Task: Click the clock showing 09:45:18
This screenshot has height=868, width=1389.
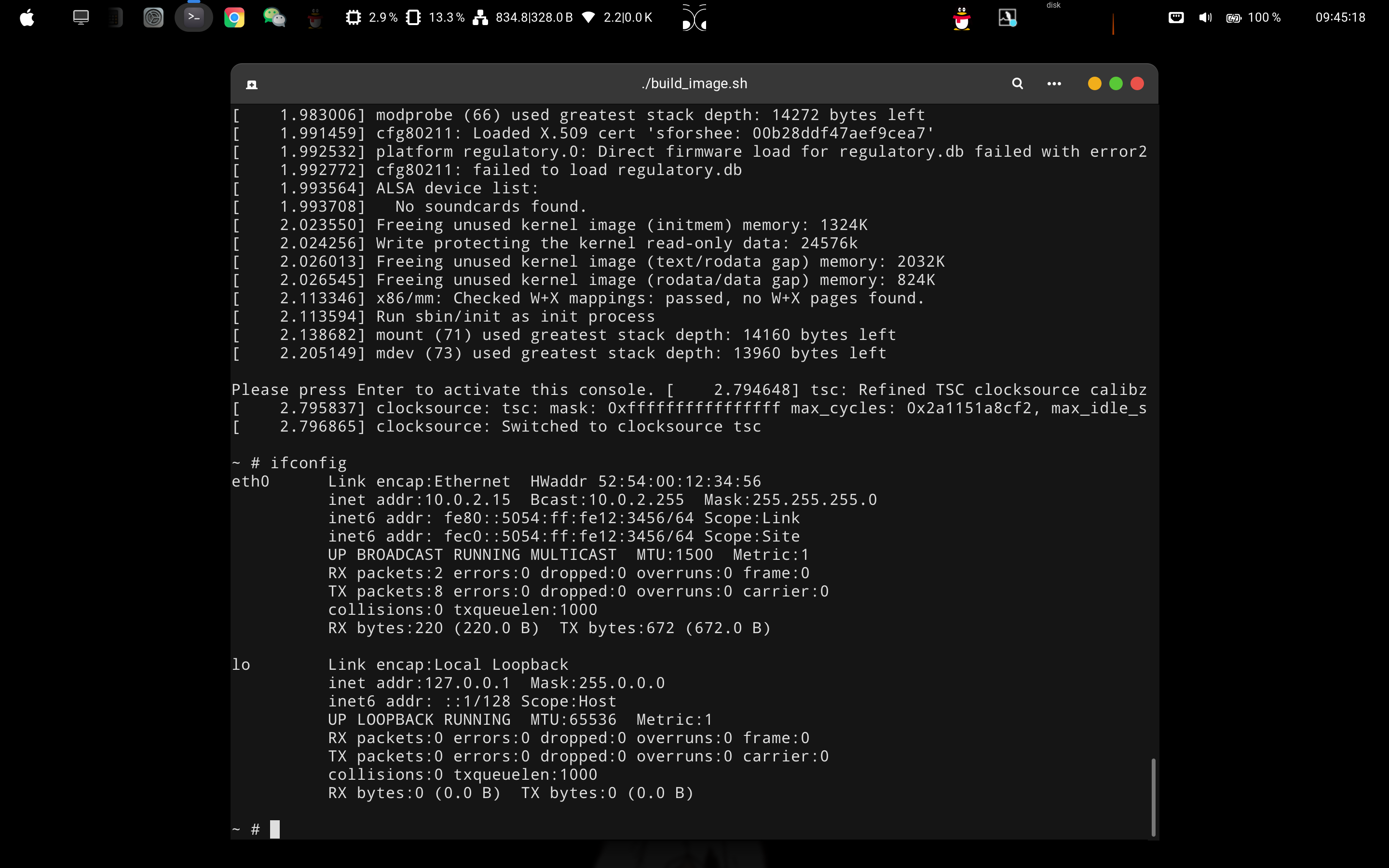Action: coord(1340,18)
